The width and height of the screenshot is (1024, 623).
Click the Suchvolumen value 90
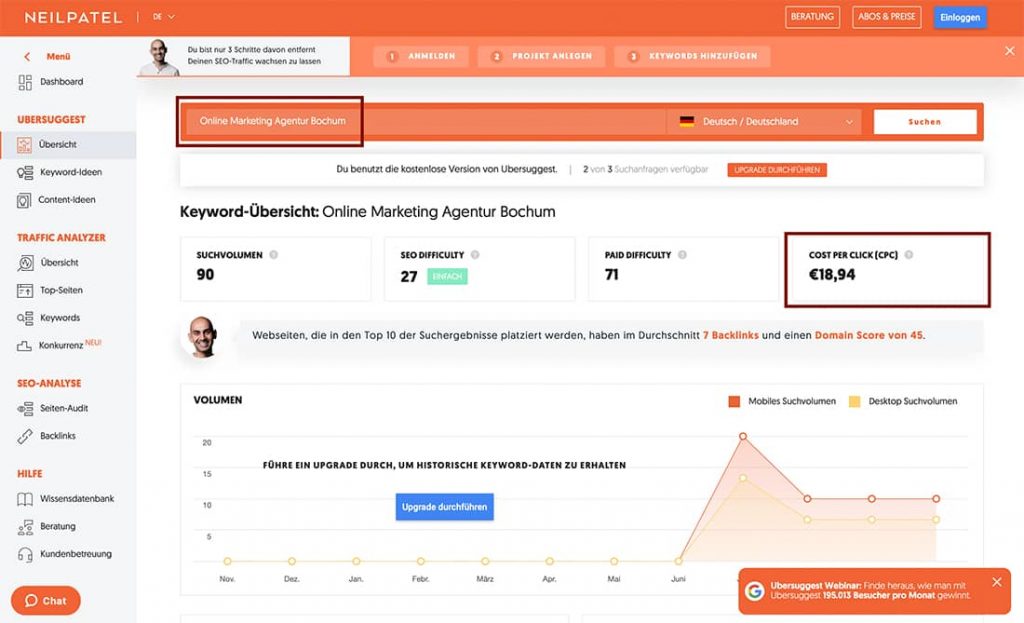click(x=205, y=275)
